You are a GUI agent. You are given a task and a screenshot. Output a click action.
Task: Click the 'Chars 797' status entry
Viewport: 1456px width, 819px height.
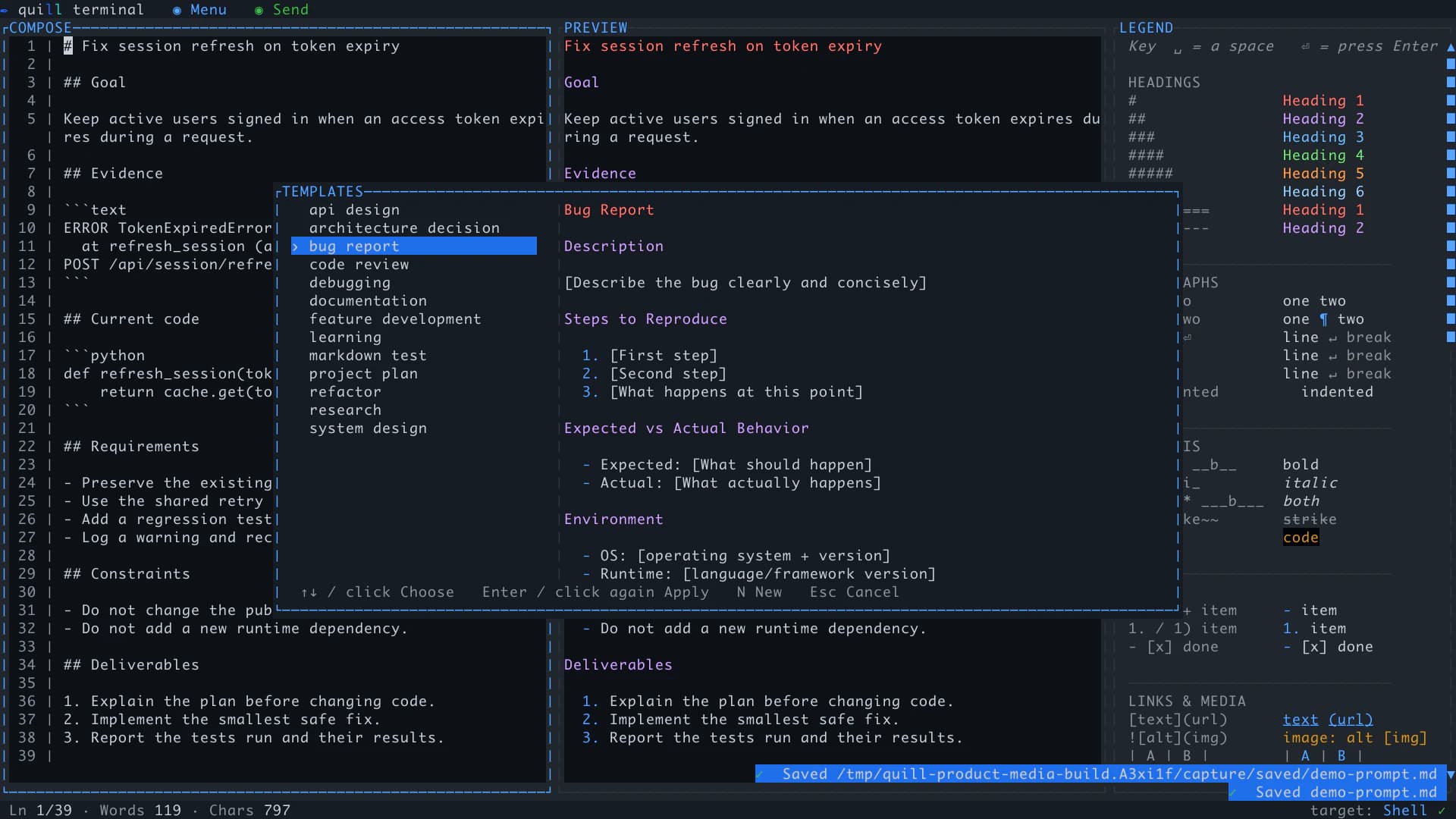[249, 811]
